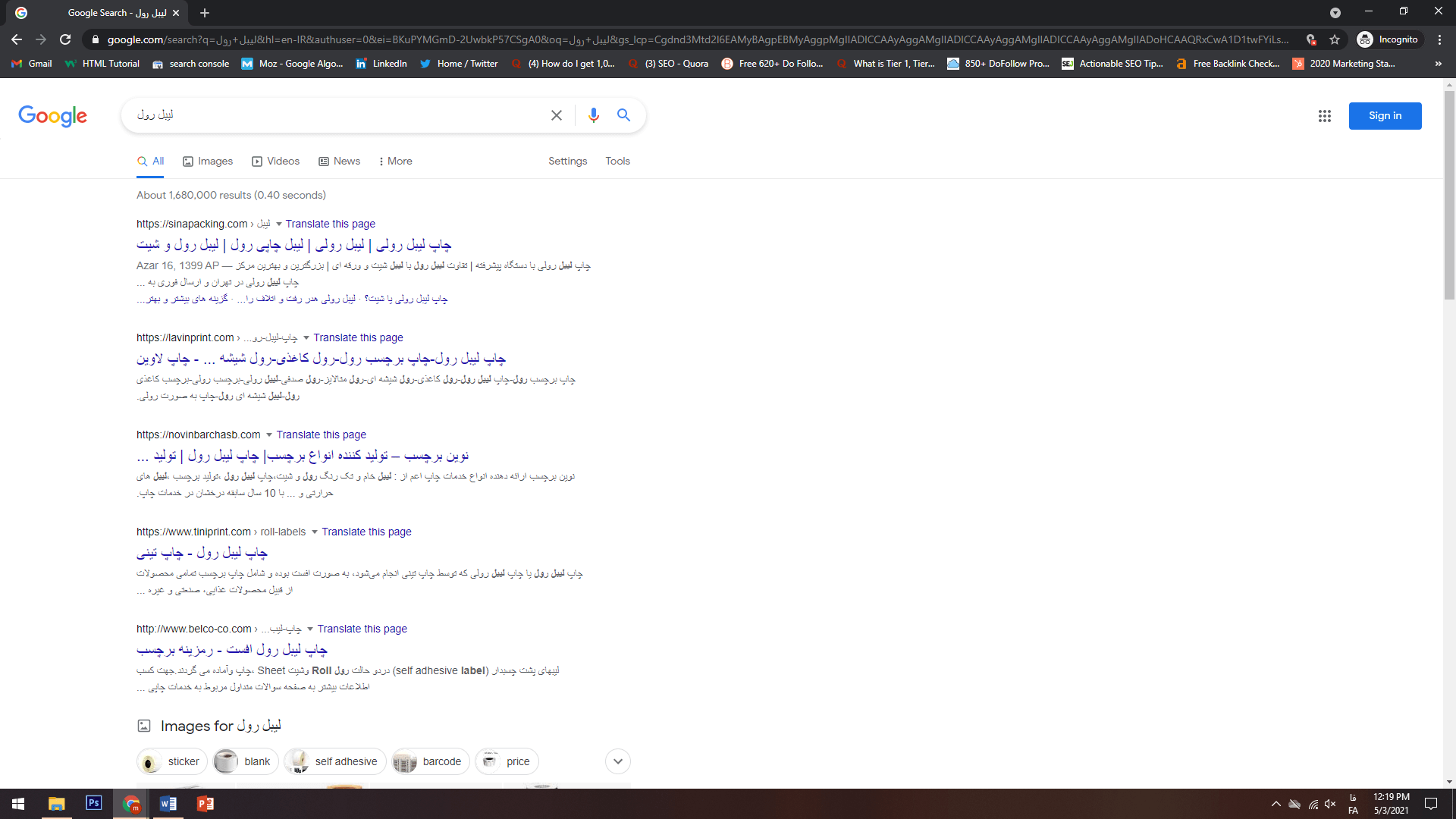
Task: Open the Gmail bookmark
Action: click(31, 64)
